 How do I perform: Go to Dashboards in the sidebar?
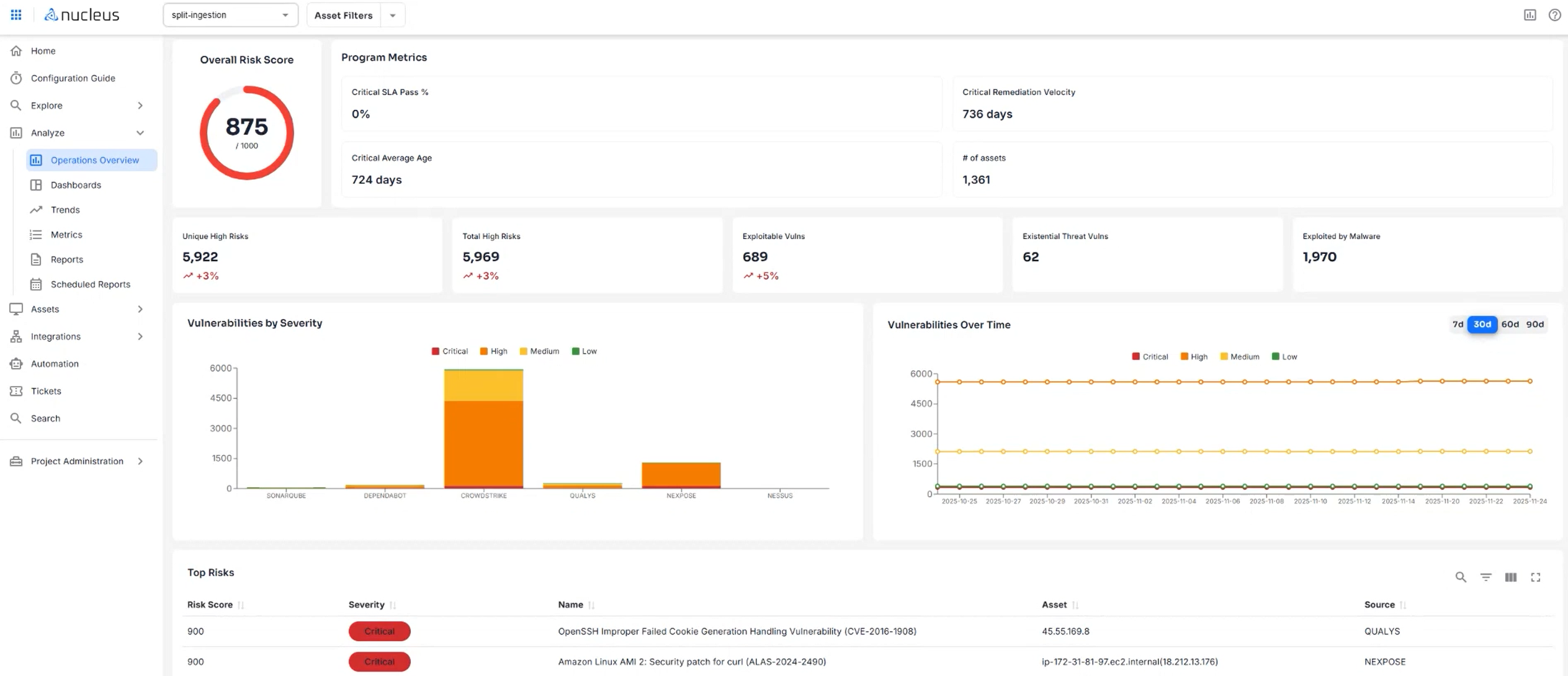click(x=76, y=185)
